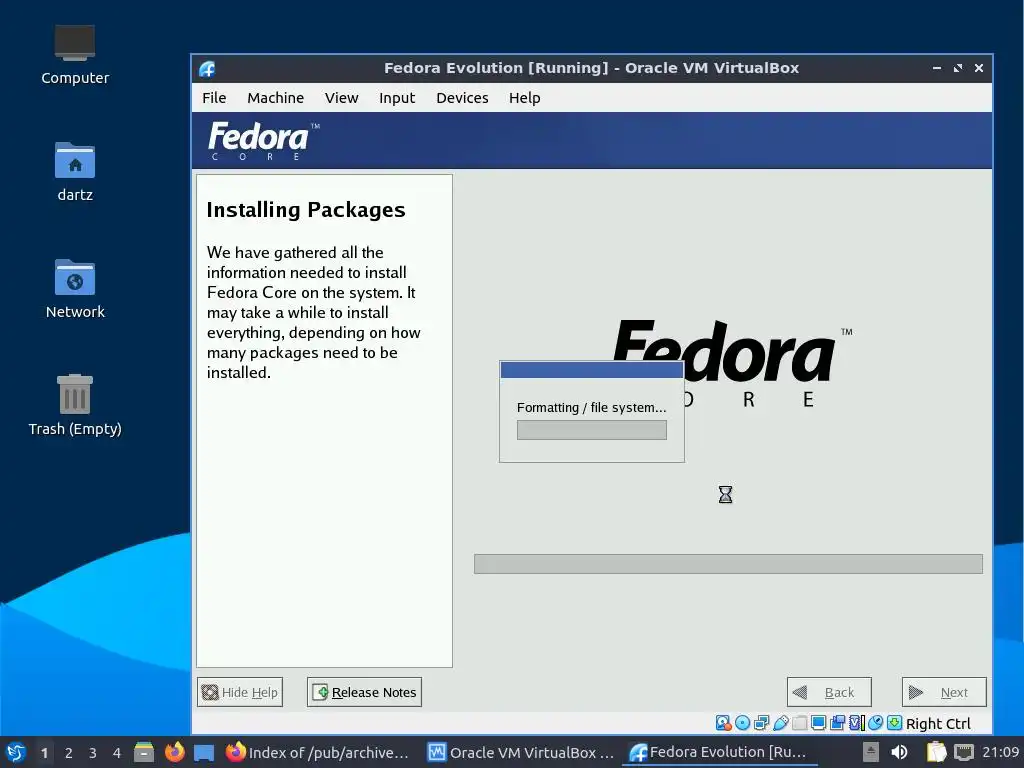Click the Back button in installer
1024x768 pixels.
[x=829, y=692]
